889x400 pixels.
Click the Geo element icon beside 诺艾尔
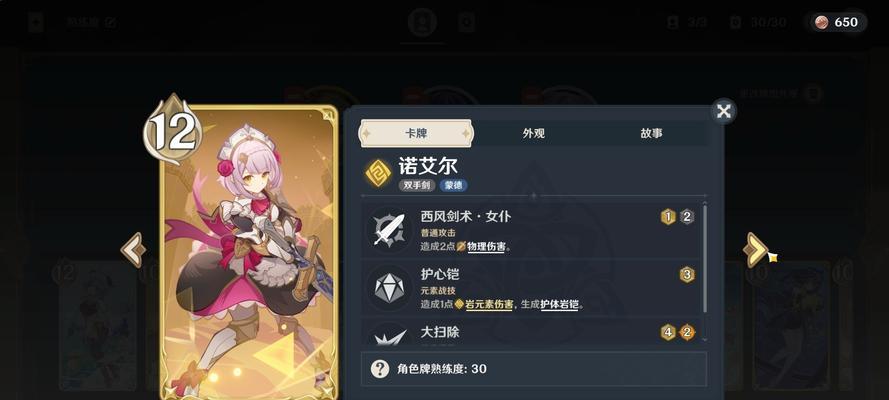pos(378,173)
